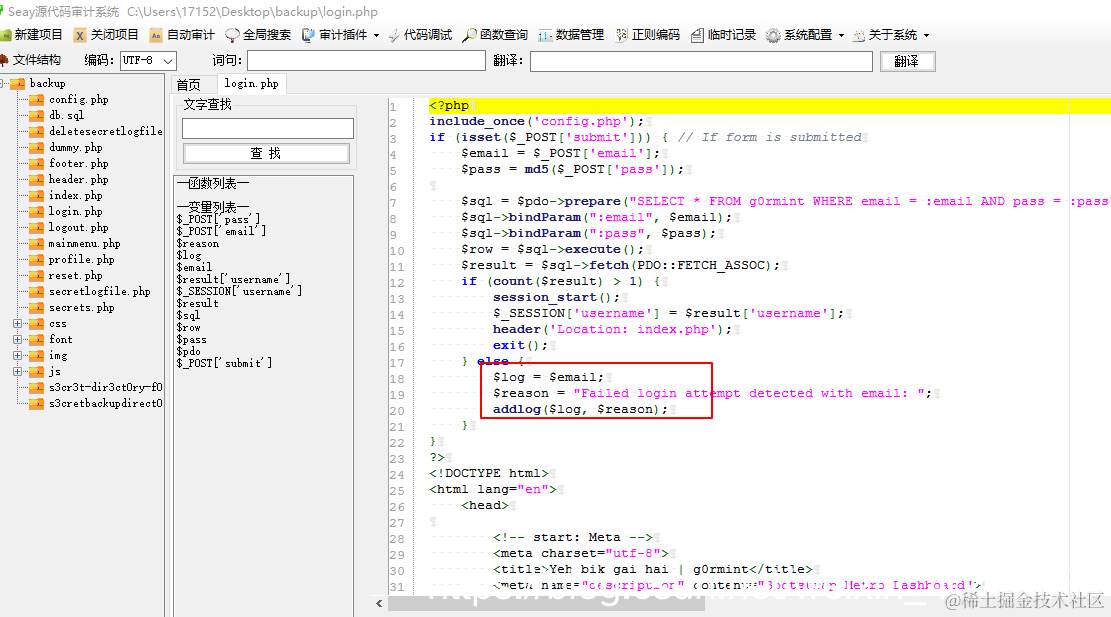Open the 系统配置 dropdown
This screenshot has height=617, width=1111.
click(806, 35)
